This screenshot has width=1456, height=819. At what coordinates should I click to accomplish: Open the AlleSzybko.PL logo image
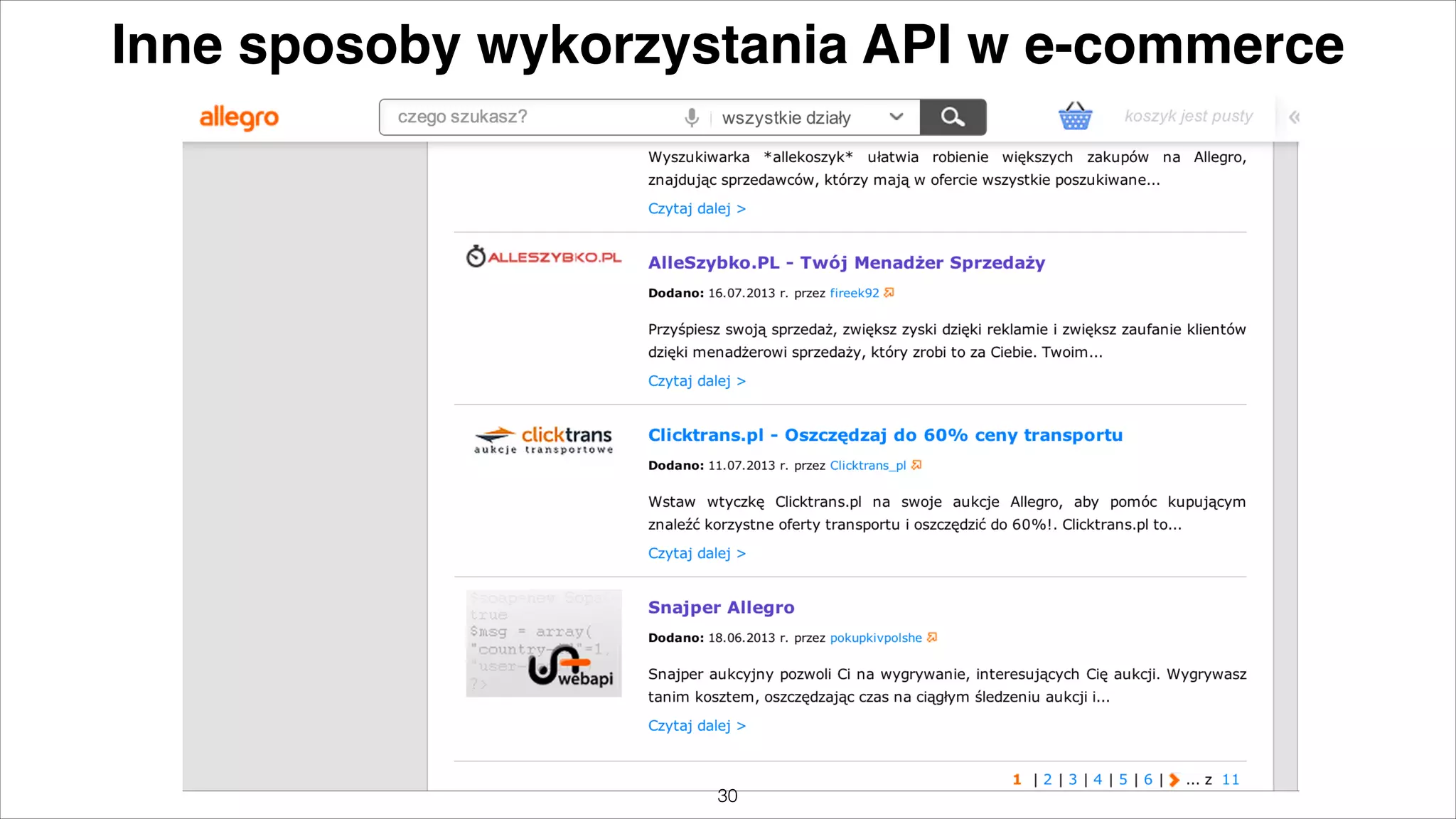point(544,257)
